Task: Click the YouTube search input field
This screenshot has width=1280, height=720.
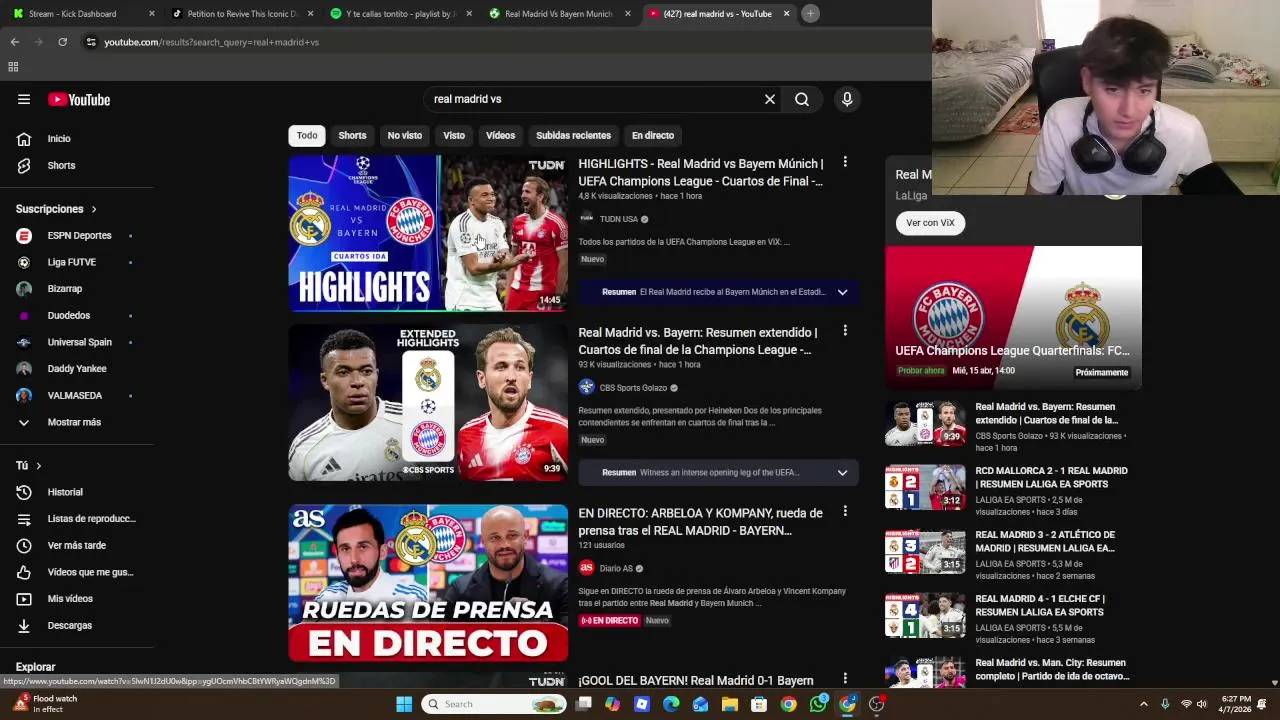Action: pos(592,99)
